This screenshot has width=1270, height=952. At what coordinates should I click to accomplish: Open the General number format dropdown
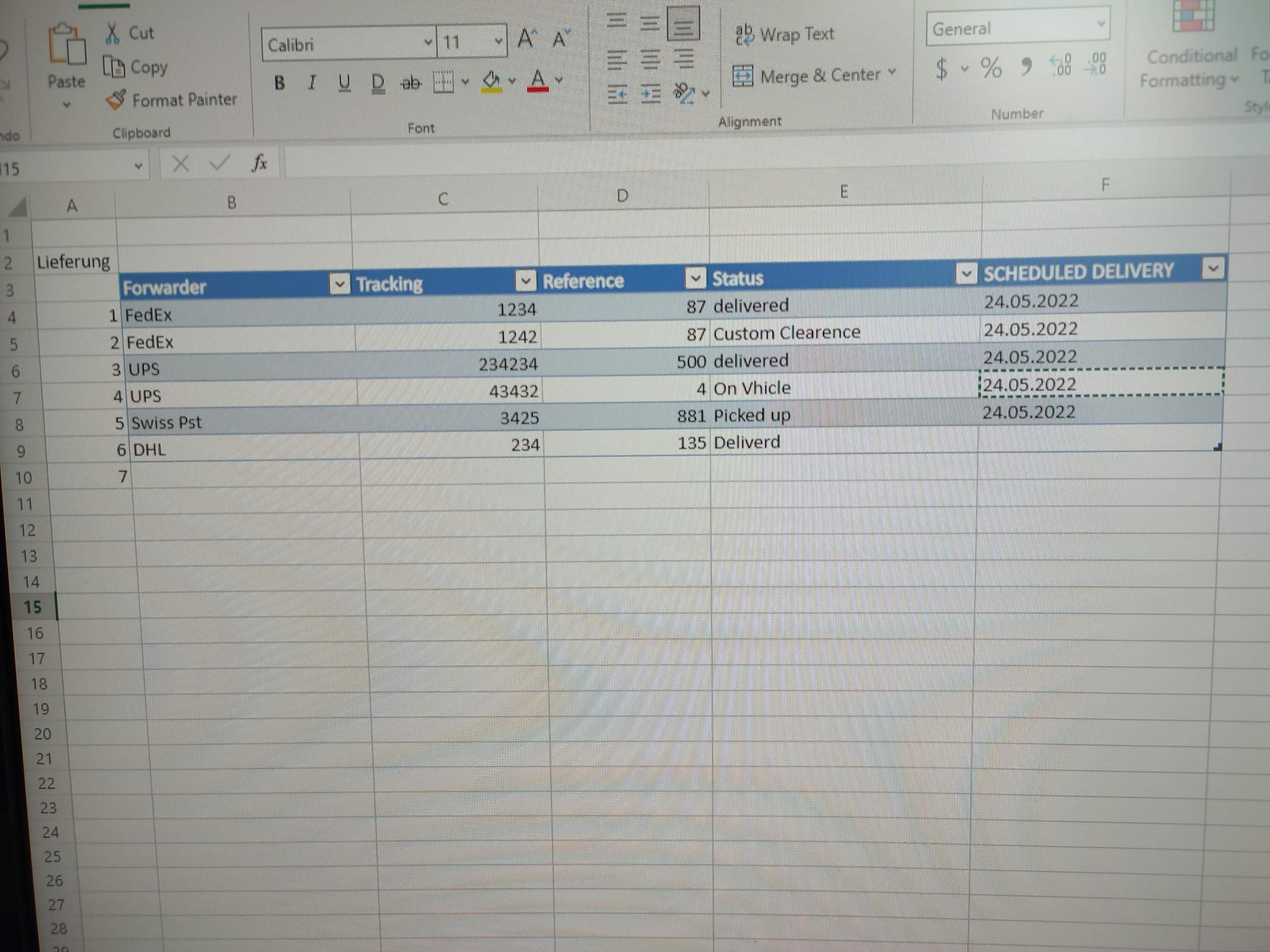(1102, 25)
